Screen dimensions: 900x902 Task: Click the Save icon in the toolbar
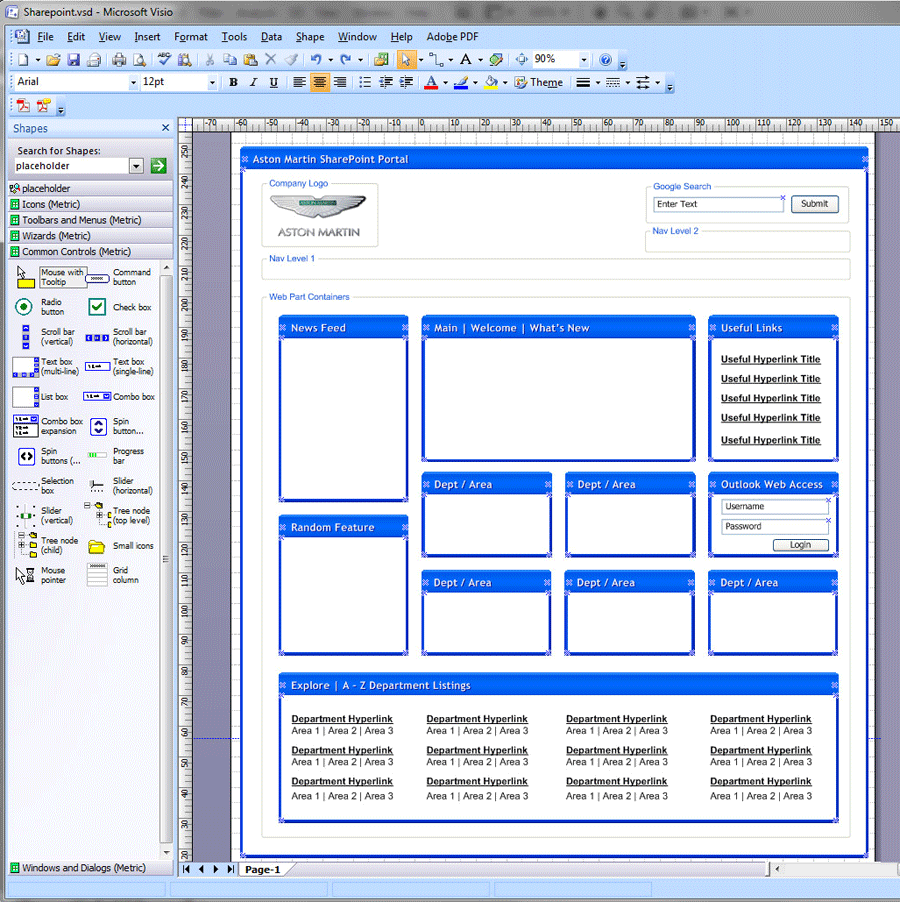point(73,60)
